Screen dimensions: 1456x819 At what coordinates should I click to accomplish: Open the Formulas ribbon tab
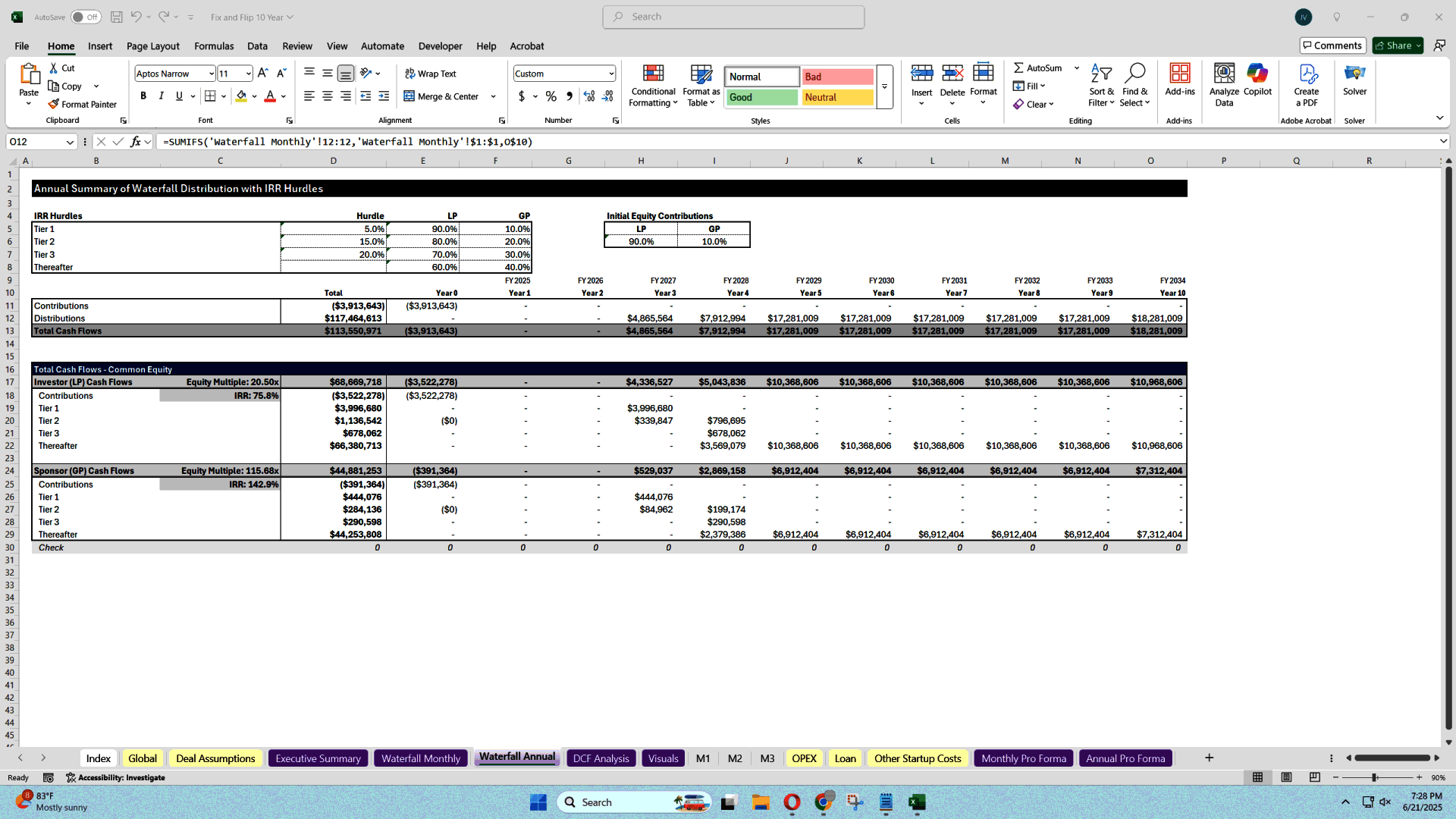click(x=214, y=45)
